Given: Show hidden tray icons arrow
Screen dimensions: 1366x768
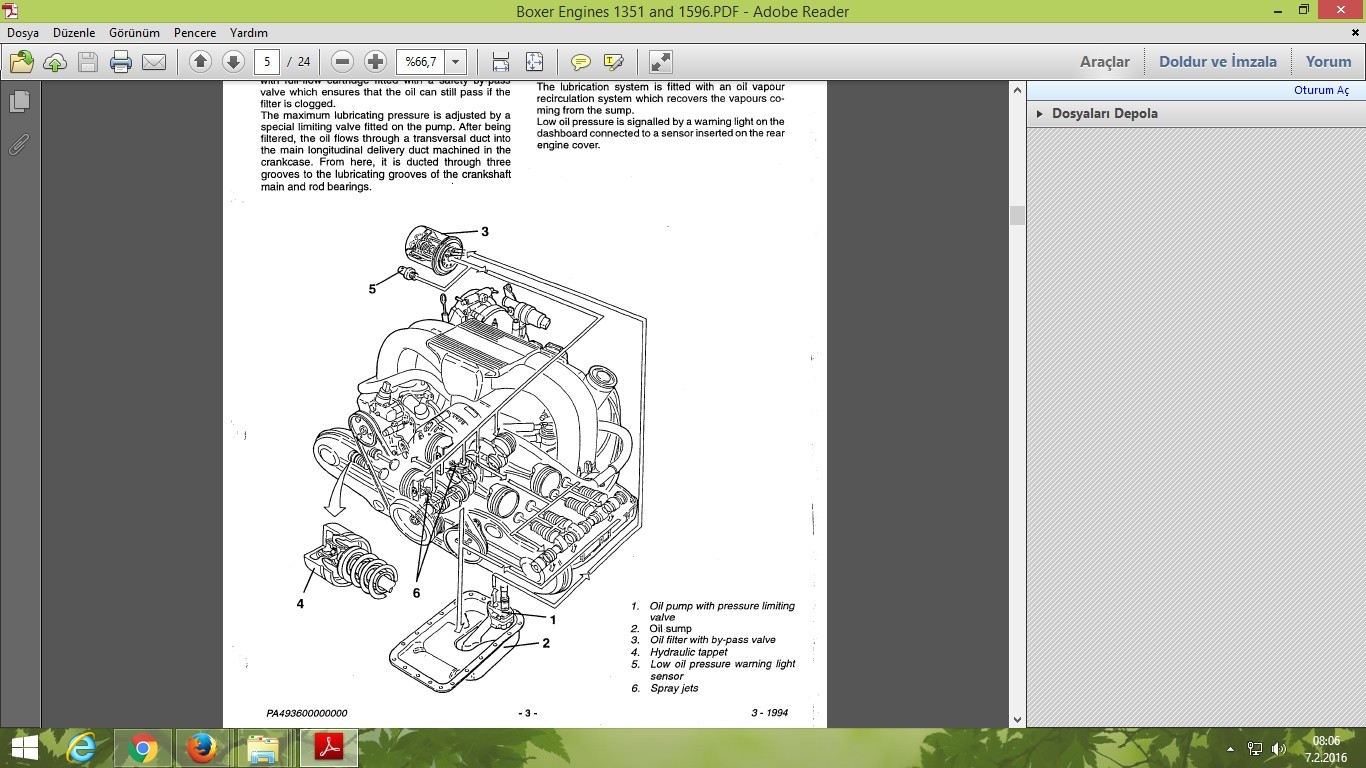Looking at the screenshot, I should tap(1230, 748).
